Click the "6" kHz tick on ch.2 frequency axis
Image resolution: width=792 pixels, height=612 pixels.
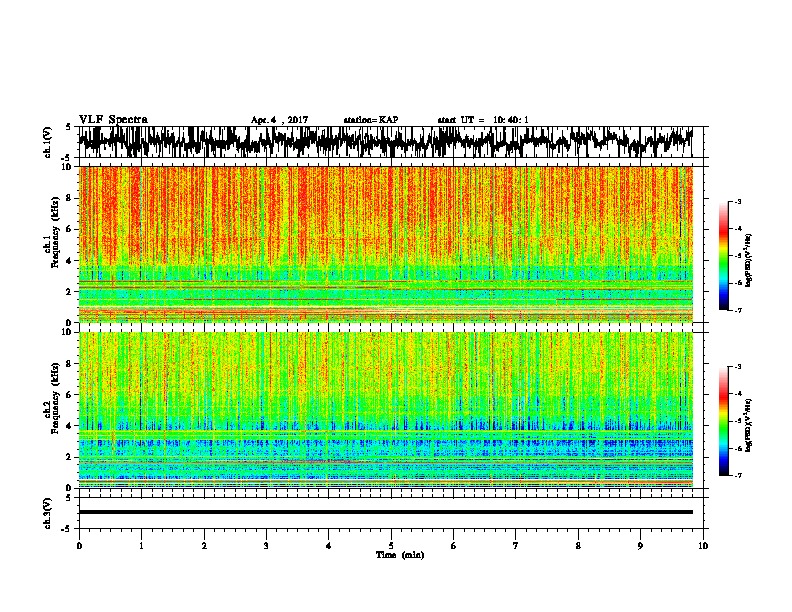[x=70, y=394]
